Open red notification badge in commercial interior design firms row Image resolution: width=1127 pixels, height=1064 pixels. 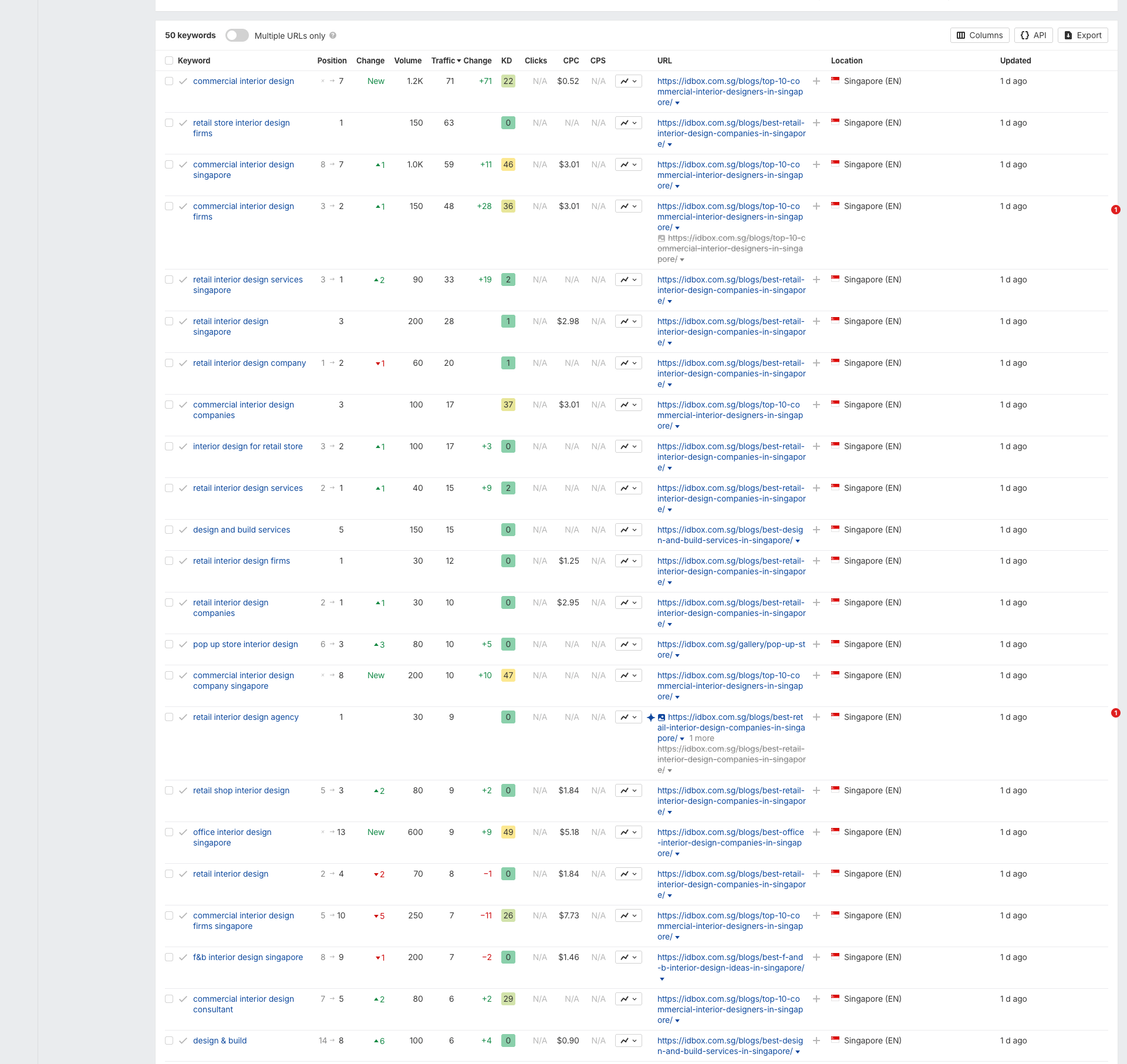[x=1115, y=210]
